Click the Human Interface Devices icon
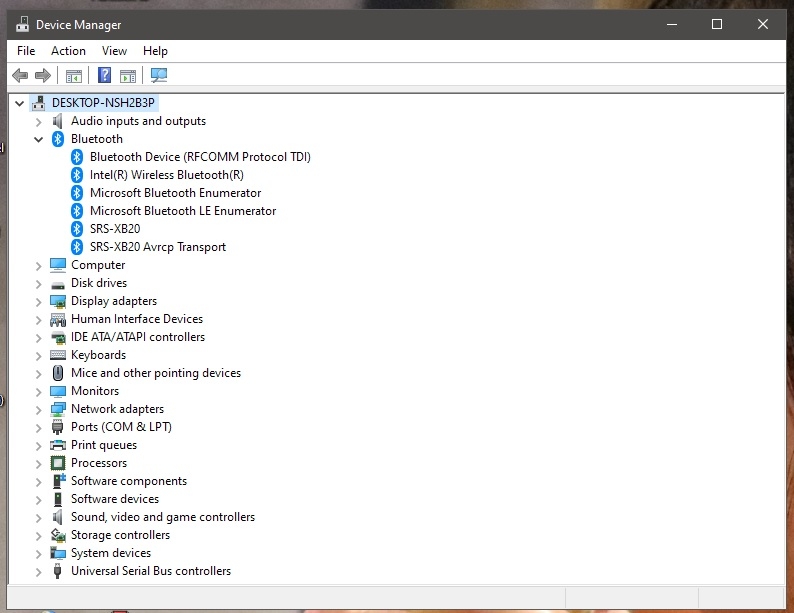This screenshot has height=613, width=794. [x=58, y=319]
